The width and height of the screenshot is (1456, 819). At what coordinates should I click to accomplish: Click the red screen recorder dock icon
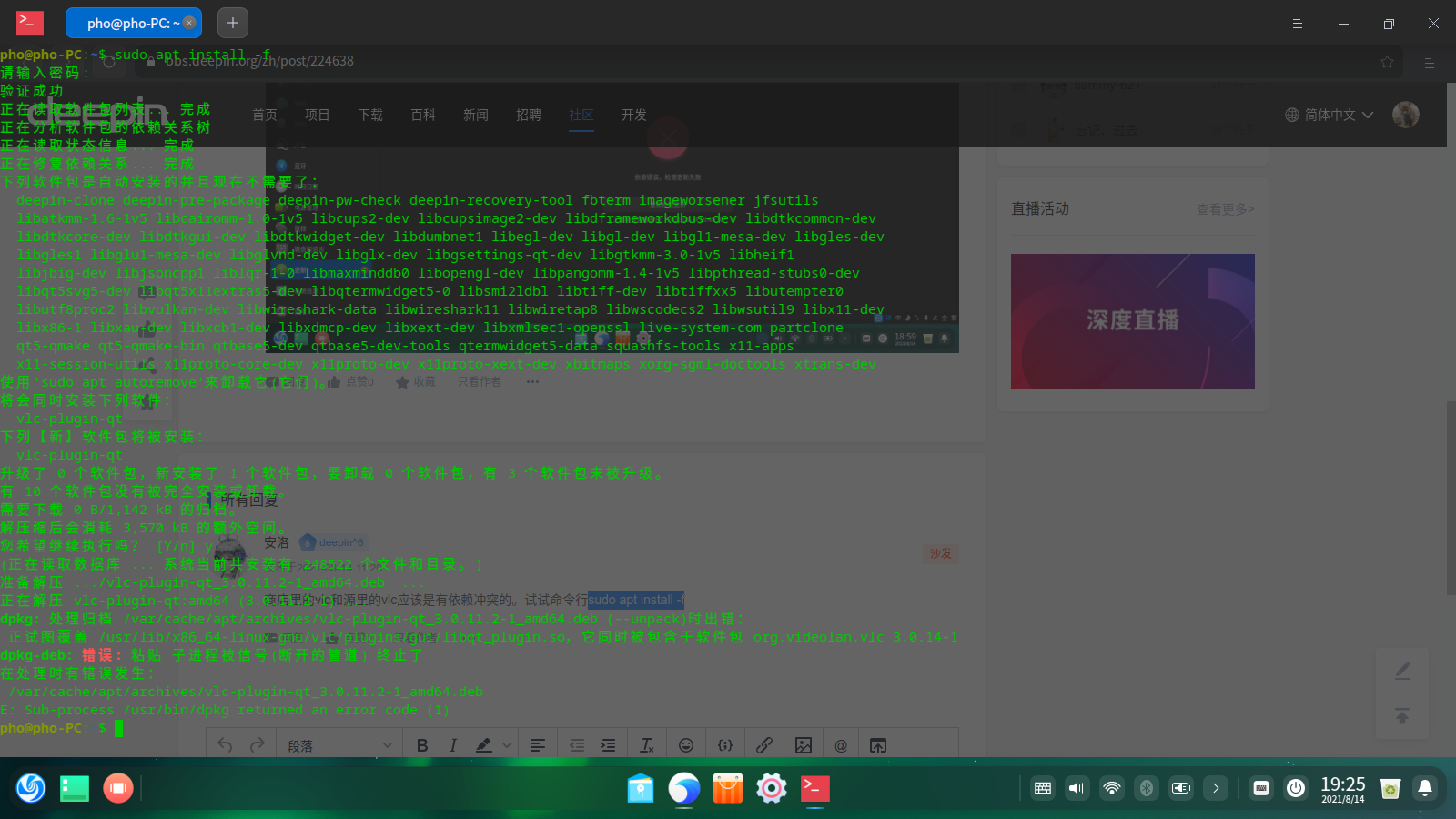point(118,787)
